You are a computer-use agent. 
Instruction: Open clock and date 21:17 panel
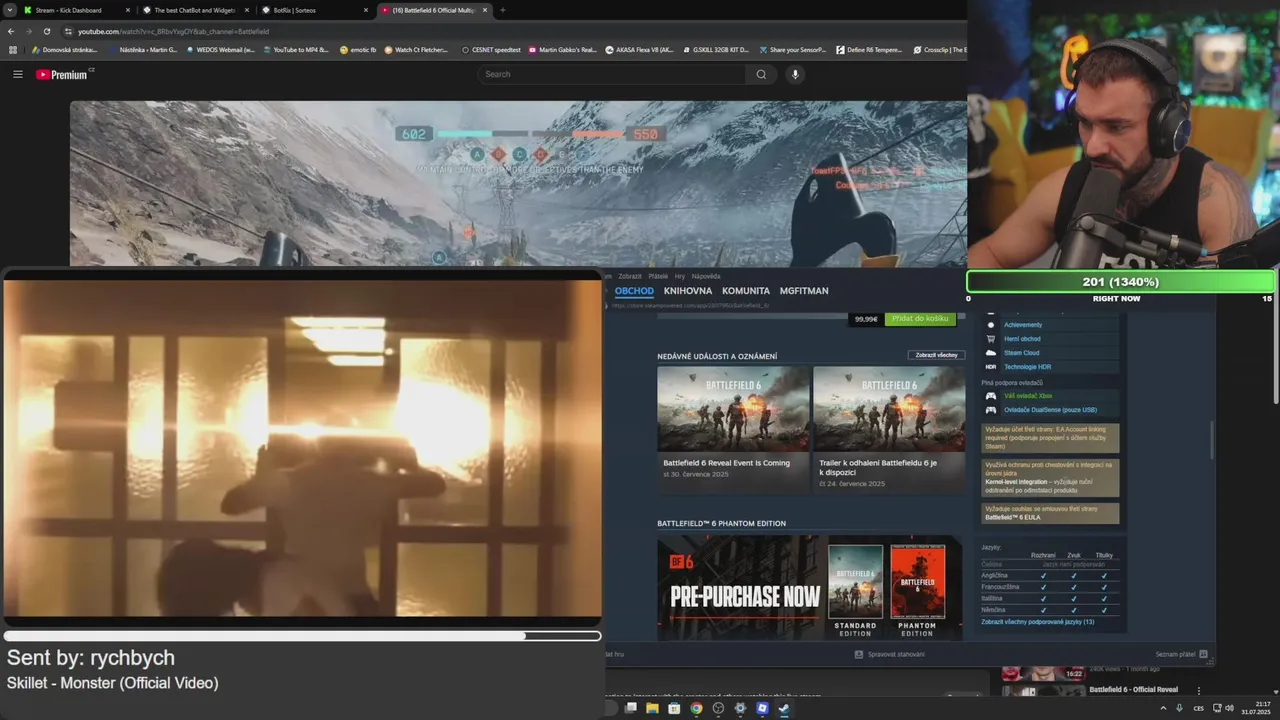(1254, 708)
